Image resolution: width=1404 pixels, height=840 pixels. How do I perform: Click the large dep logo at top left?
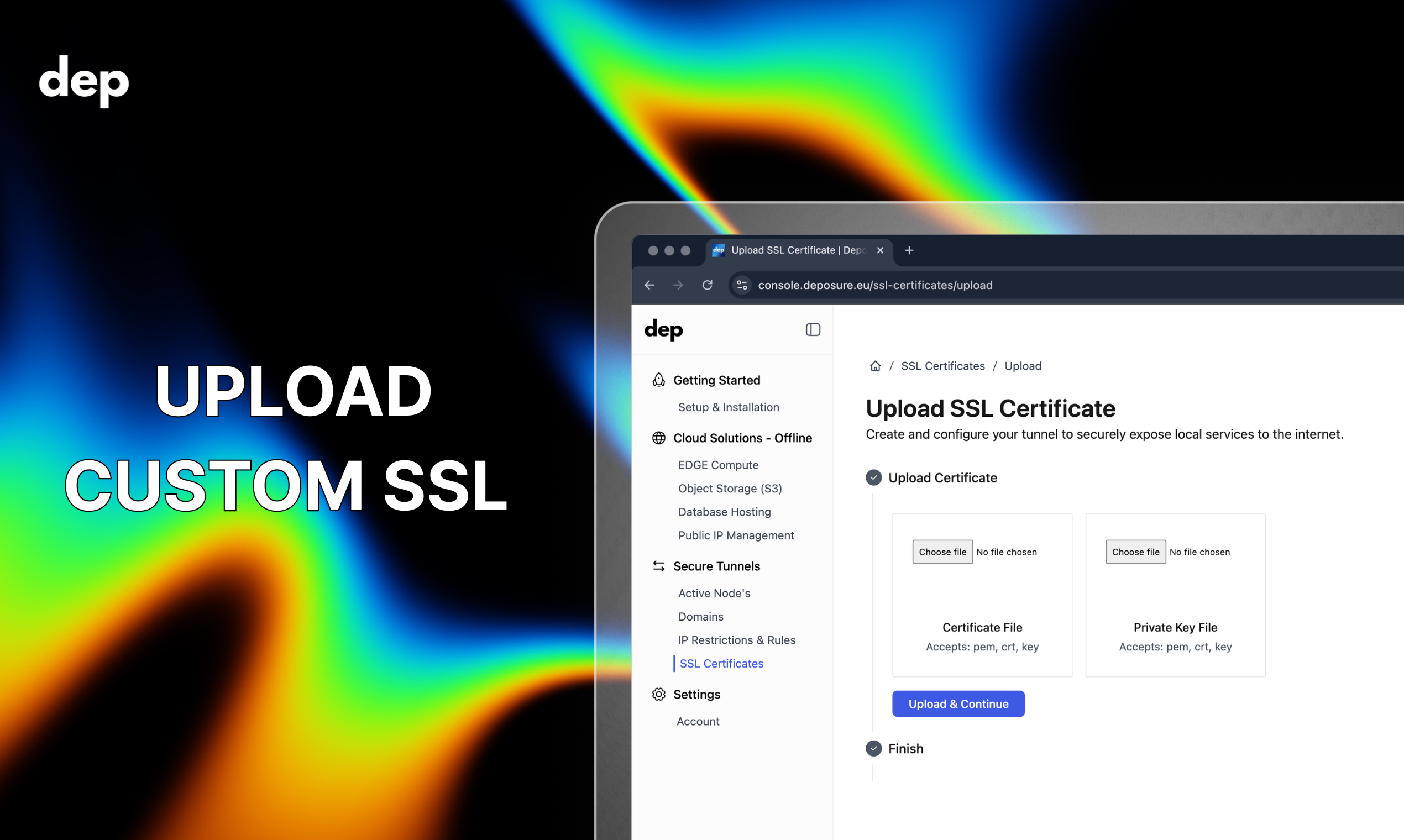coord(84,81)
